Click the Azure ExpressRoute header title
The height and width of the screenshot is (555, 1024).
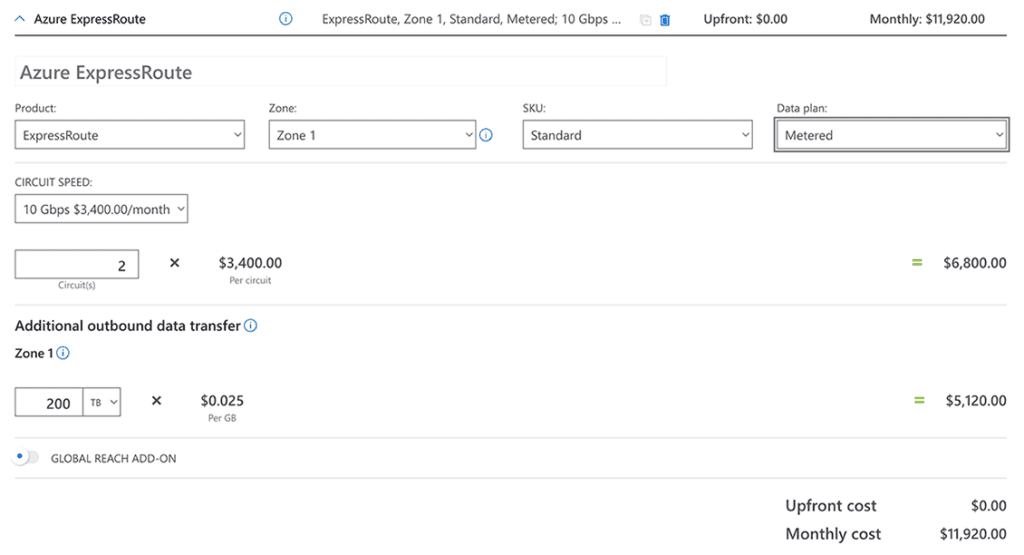(x=89, y=19)
